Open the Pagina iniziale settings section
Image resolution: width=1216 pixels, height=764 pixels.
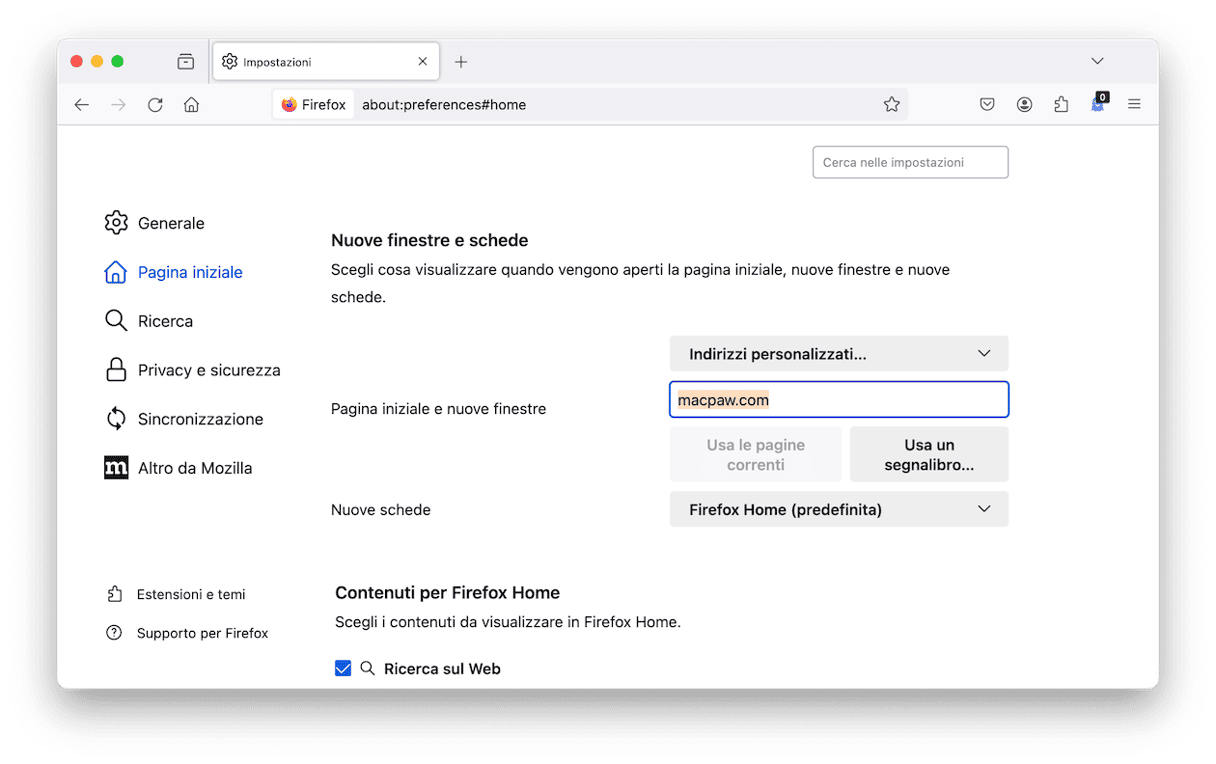tap(174, 272)
